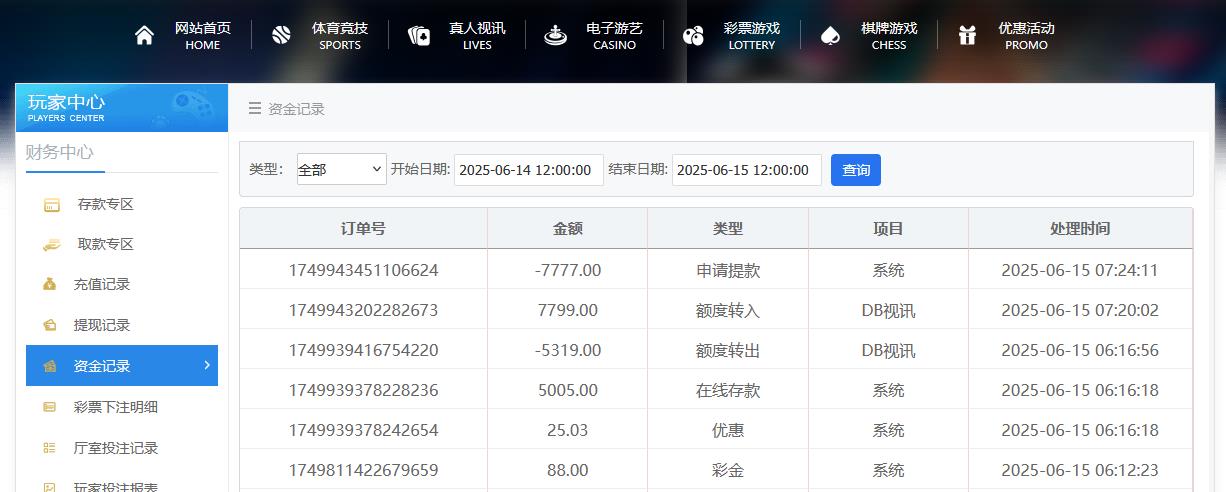Click the amount -5319.00
1226x492 pixels.
click(x=568, y=350)
